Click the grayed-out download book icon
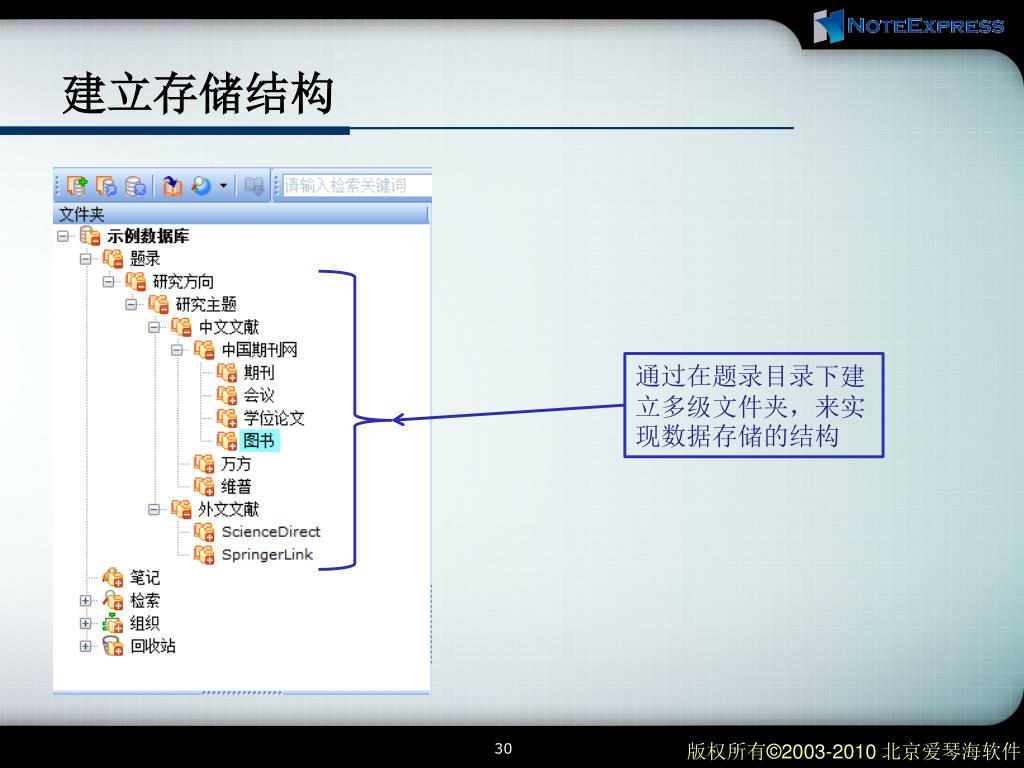This screenshot has width=1024, height=768. (x=253, y=186)
